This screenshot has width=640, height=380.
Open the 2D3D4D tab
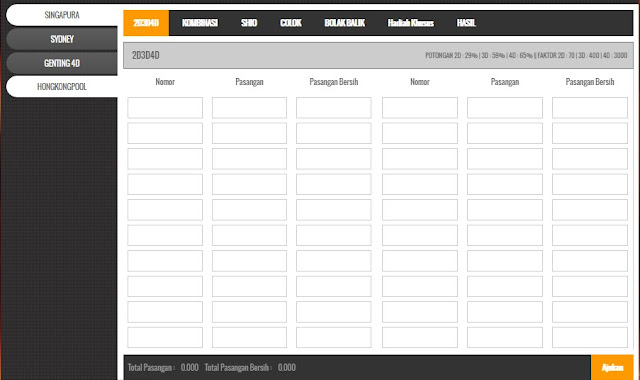coord(146,23)
